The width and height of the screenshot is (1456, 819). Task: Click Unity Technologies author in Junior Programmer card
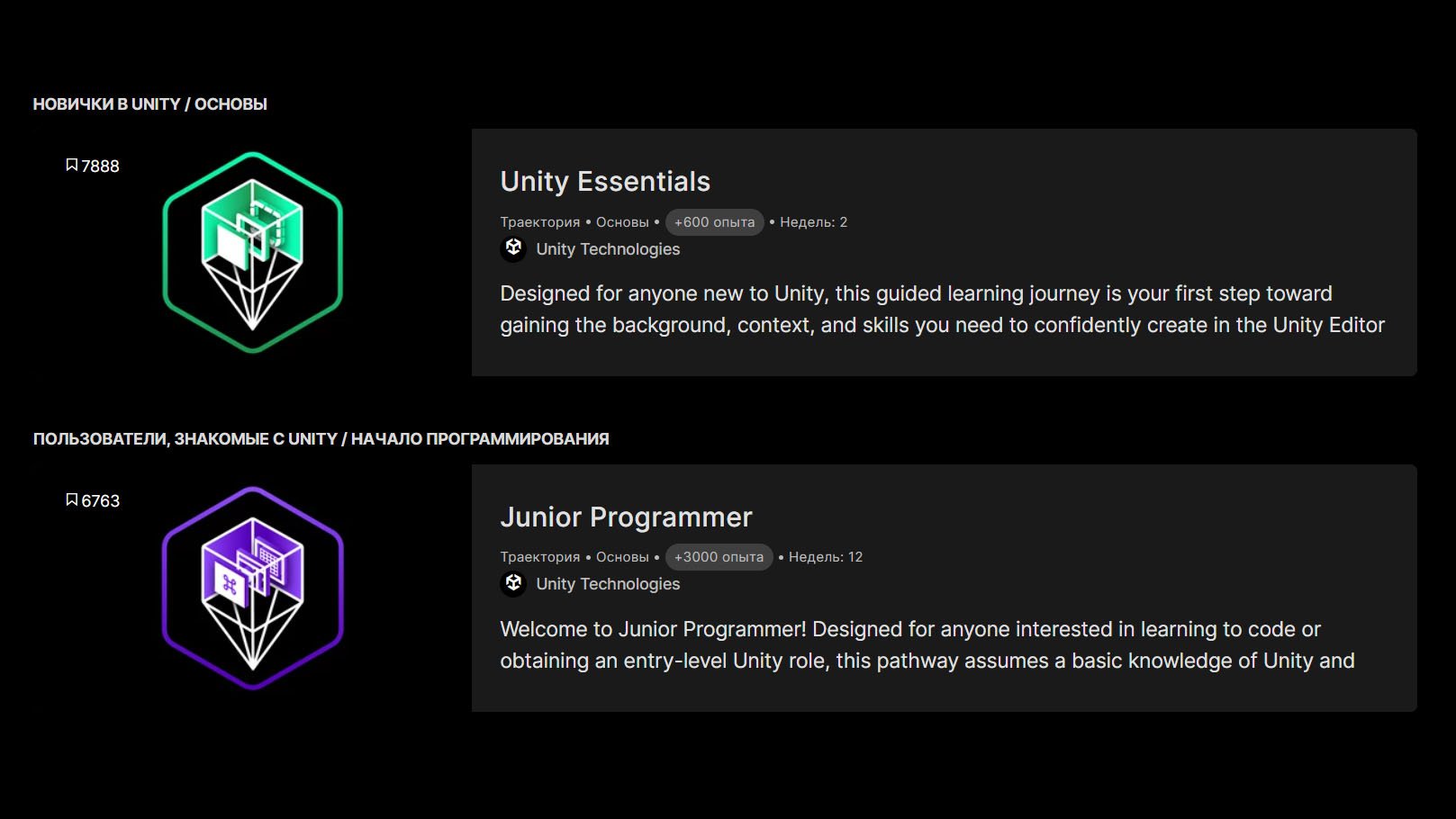[x=608, y=584]
